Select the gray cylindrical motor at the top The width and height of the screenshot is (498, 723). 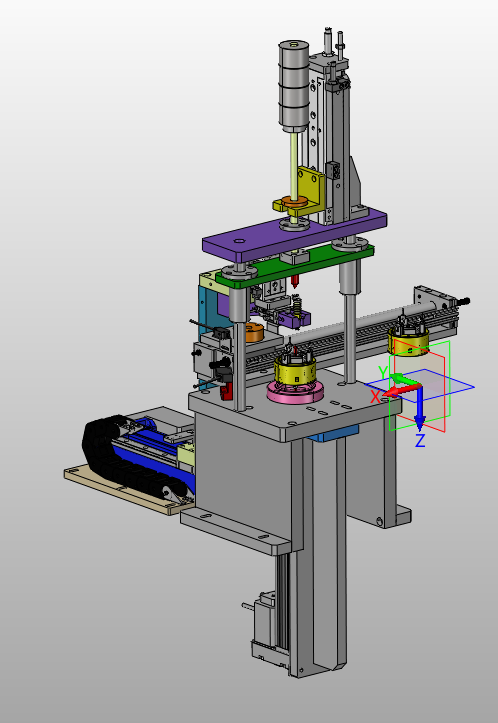click(x=293, y=86)
